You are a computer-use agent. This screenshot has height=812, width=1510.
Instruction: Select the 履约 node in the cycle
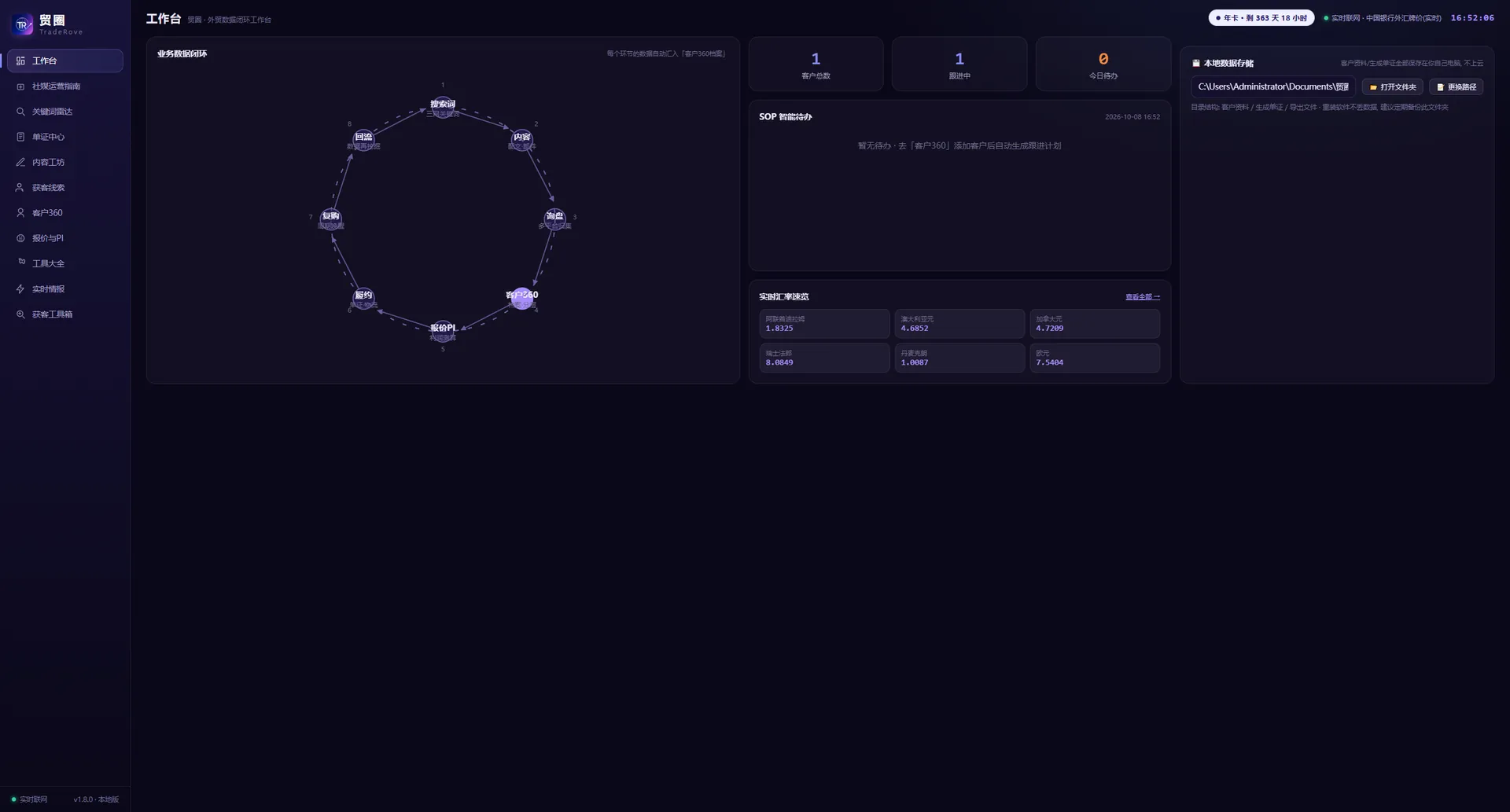tap(363, 298)
